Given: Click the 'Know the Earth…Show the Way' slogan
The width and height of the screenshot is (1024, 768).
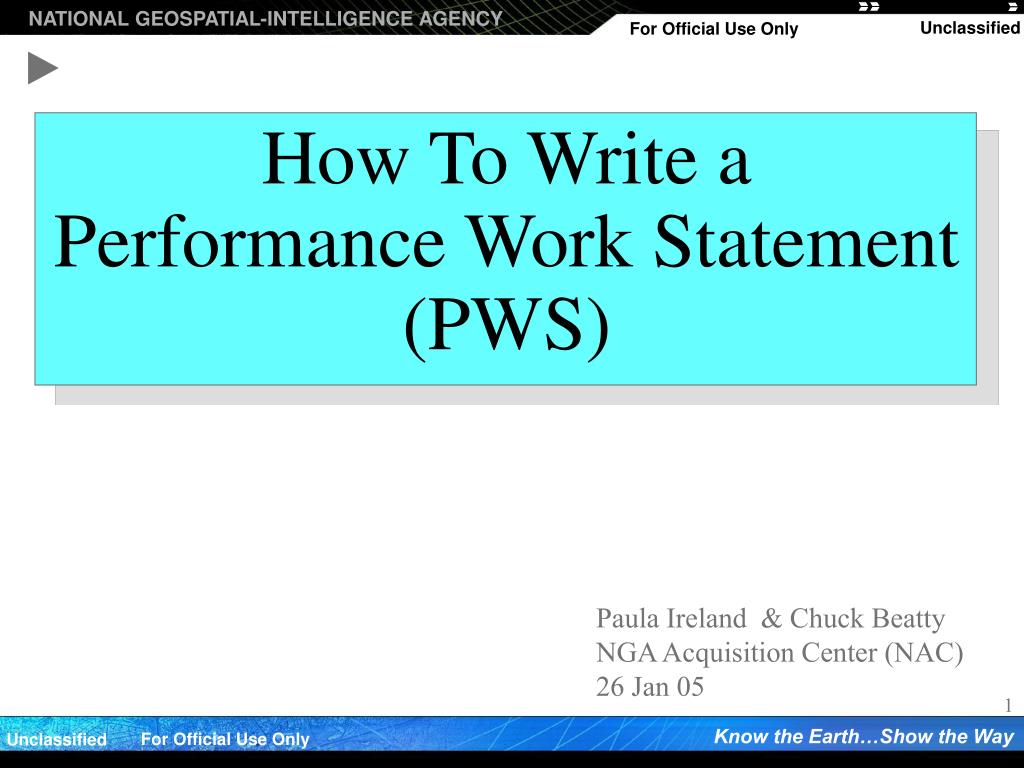Looking at the screenshot, I should click(864, 737).
